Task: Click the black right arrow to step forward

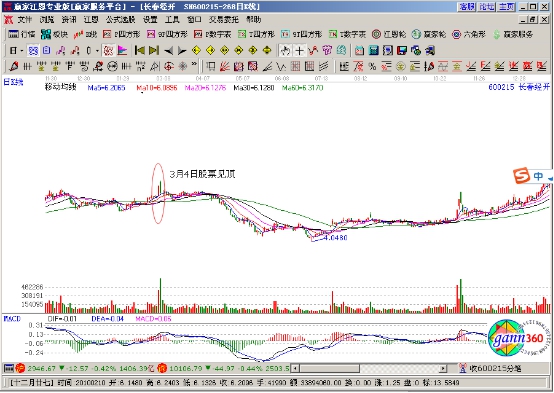Action: (x=182, y=51)
